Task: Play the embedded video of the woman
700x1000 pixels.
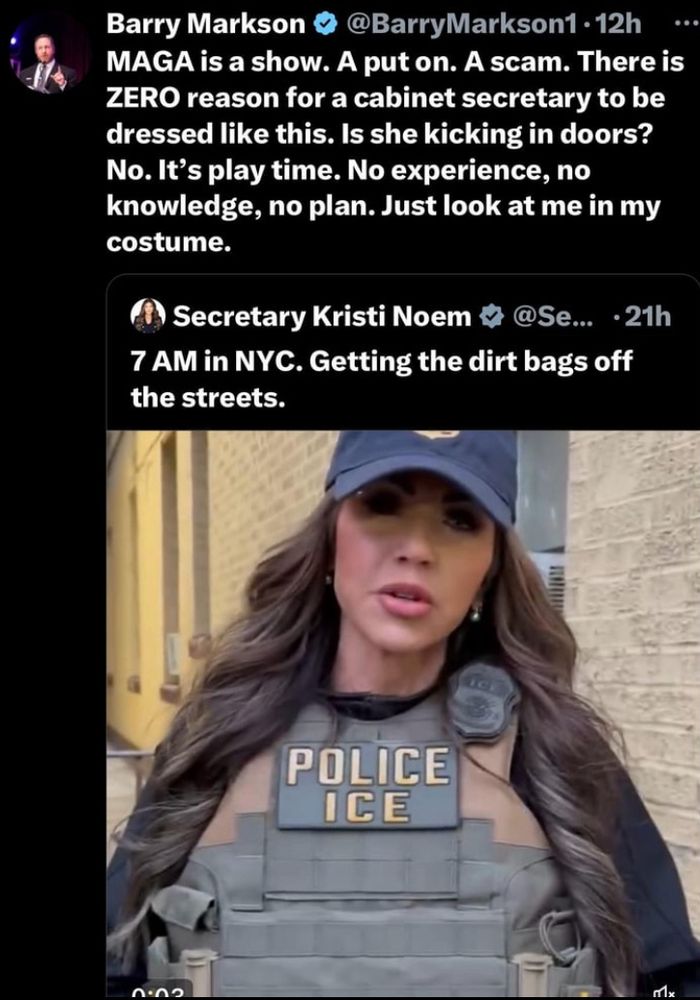Action: pyautogui.click(x=403, y=714)
